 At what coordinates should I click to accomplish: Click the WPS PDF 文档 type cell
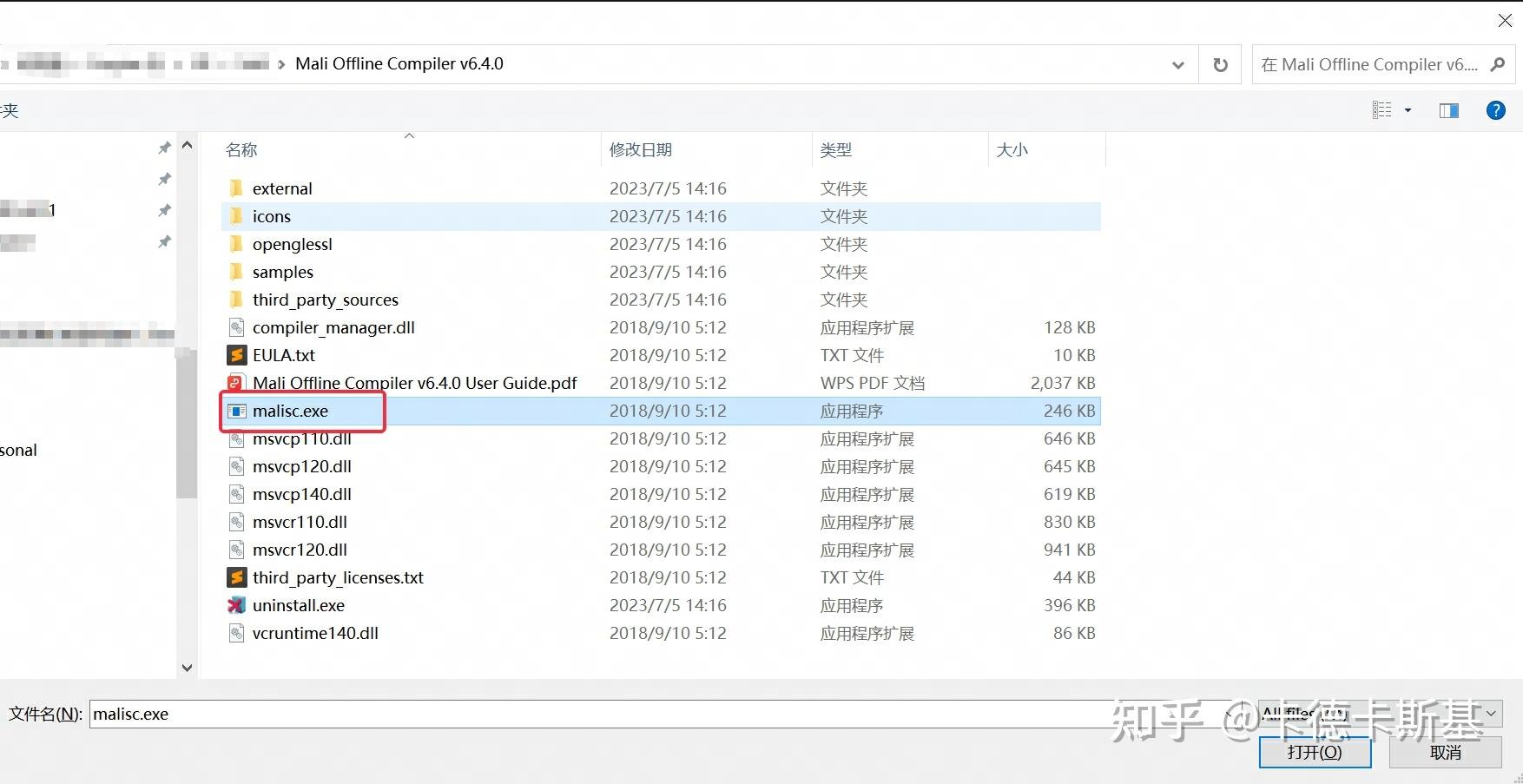873,383
